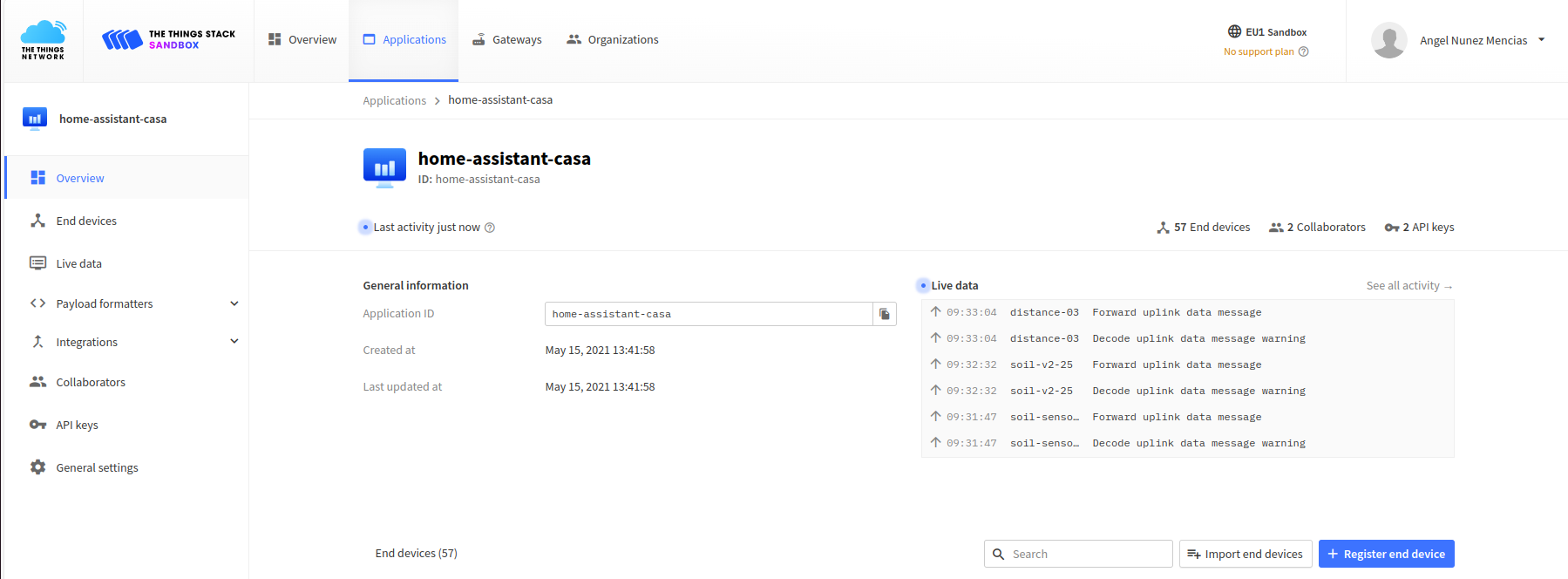Switch to the Gateways tab
This screenshot has width=1568, height=579.
pos(507,40)
